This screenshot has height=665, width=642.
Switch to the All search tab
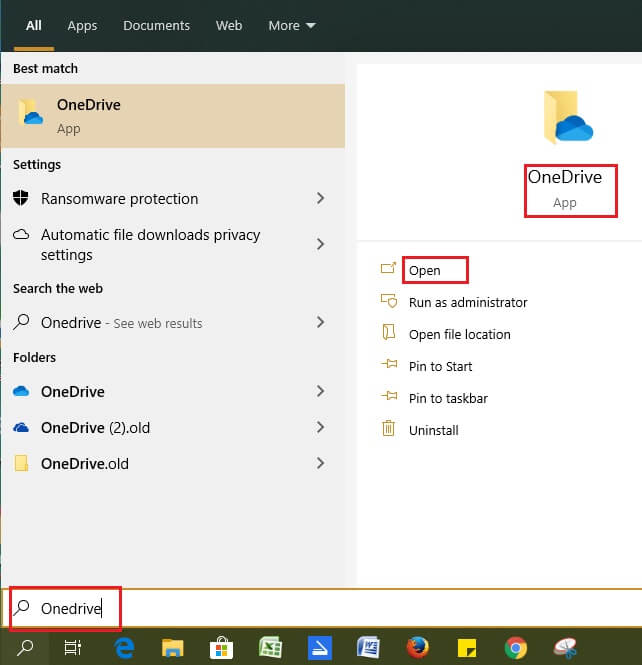[x=34, y=25]
